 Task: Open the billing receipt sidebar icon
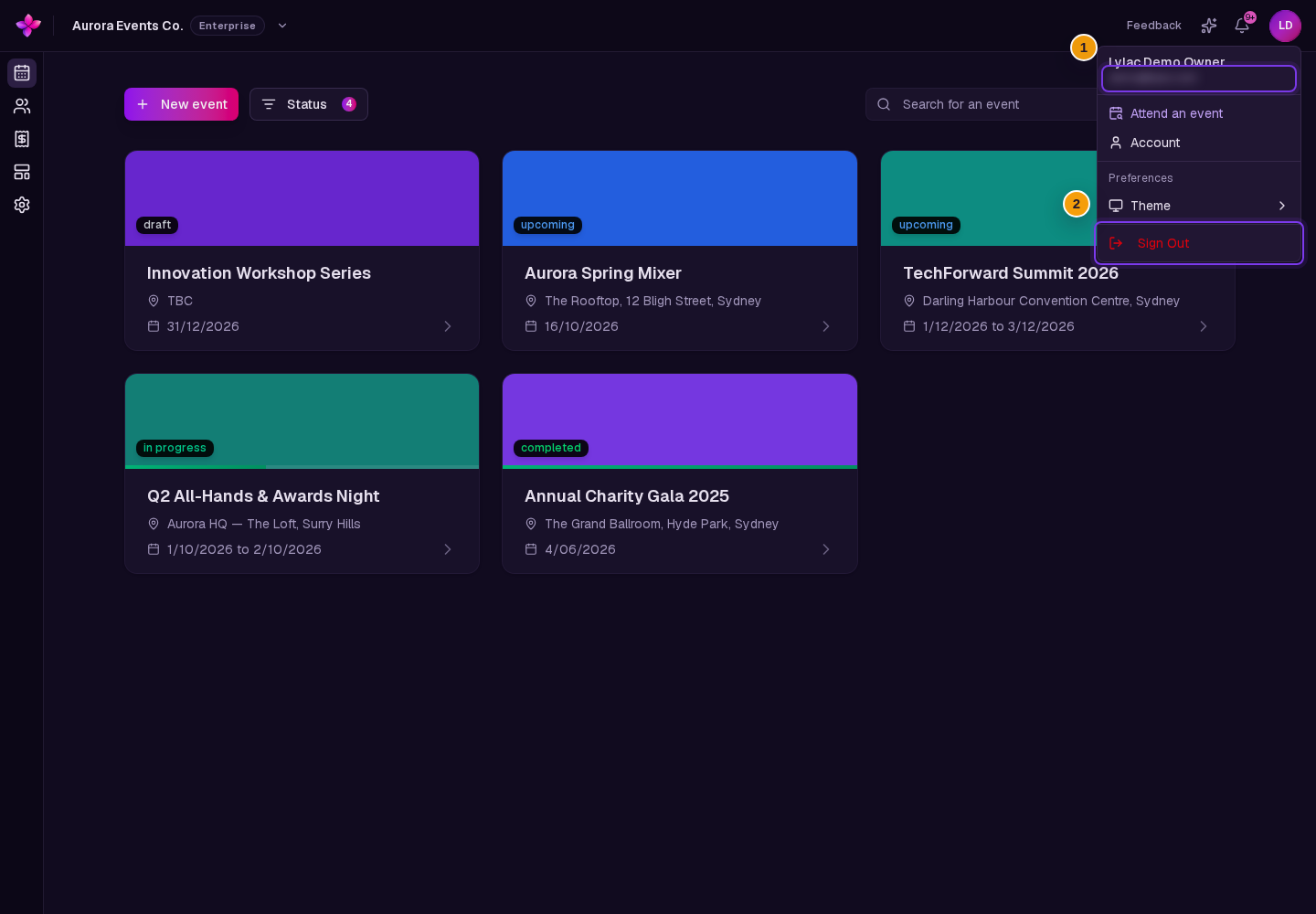(22, 139)
